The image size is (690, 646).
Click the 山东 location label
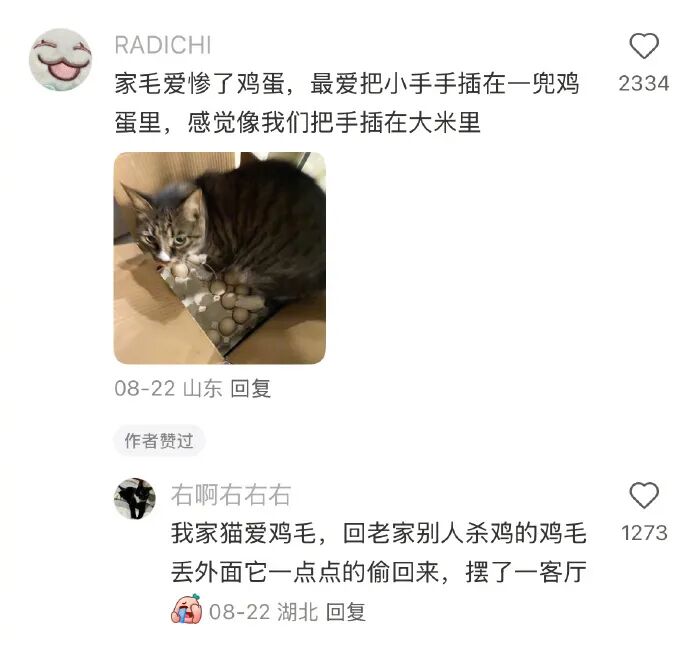click(x=202, y=389)
